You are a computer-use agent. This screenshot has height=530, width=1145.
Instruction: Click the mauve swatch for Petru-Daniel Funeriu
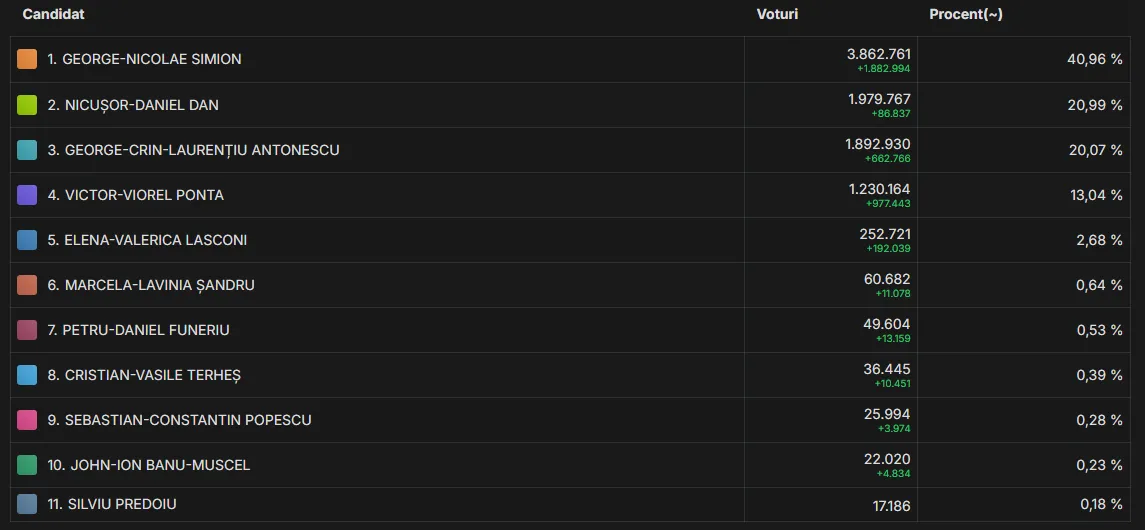coord(27,330)
